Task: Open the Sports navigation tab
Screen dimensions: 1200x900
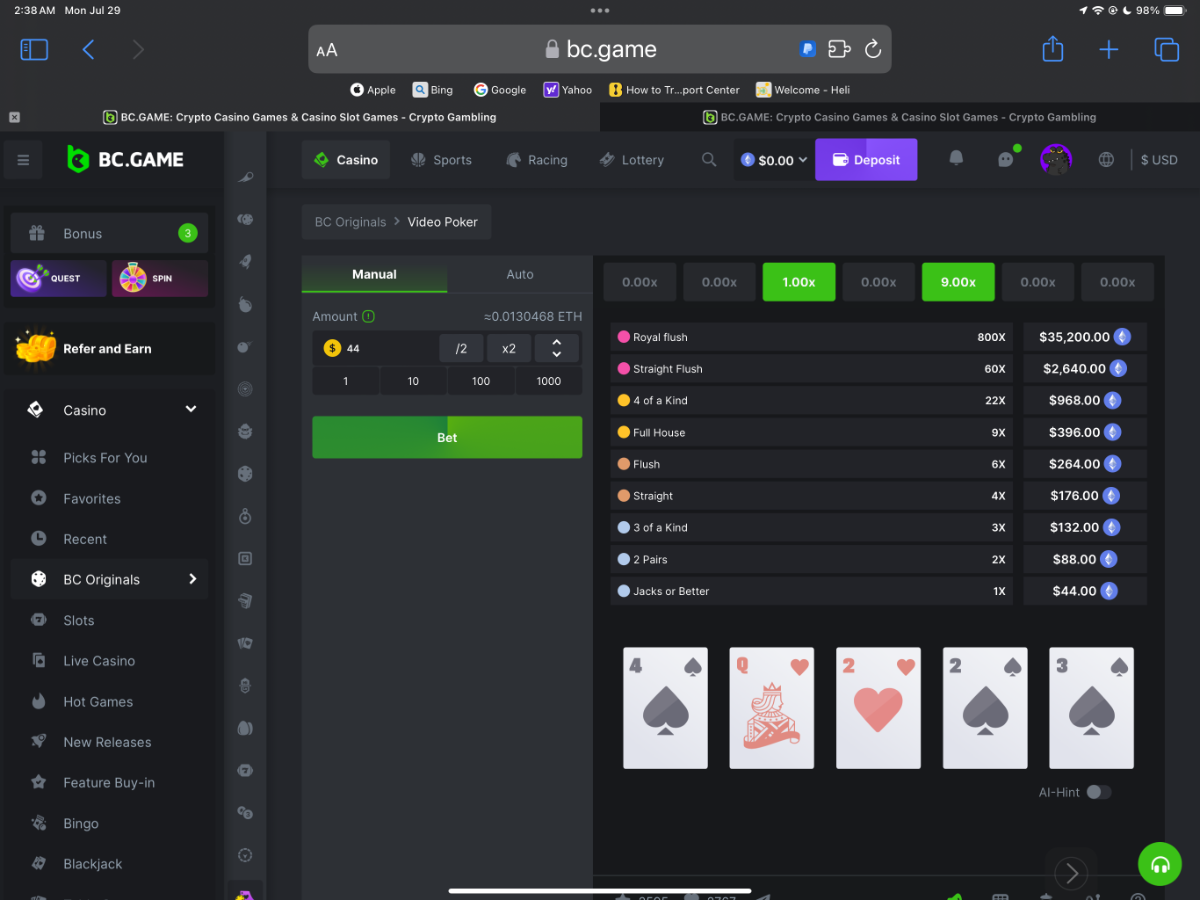Action: (441, 160)
